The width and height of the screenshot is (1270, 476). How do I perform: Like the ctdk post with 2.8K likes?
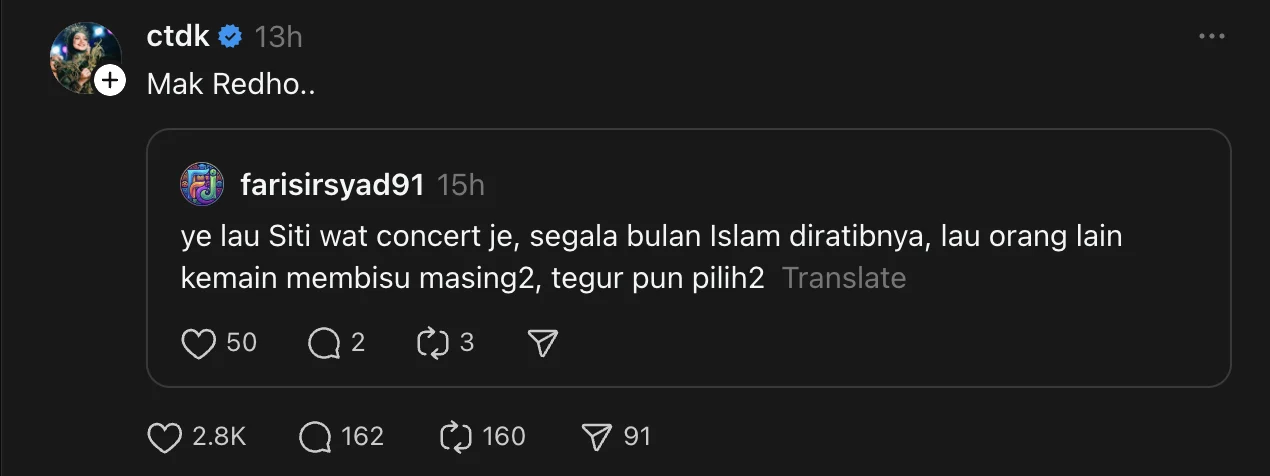(x=163, y=437)
